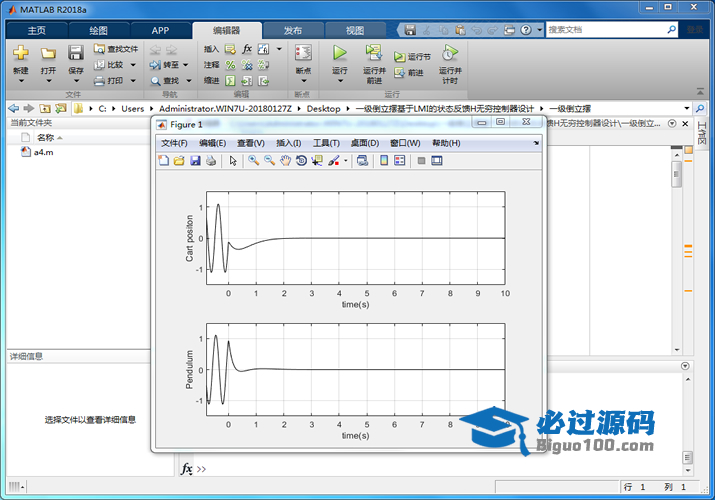
Task: Click 运行节 (Run Section)
Action: [412, 57]
